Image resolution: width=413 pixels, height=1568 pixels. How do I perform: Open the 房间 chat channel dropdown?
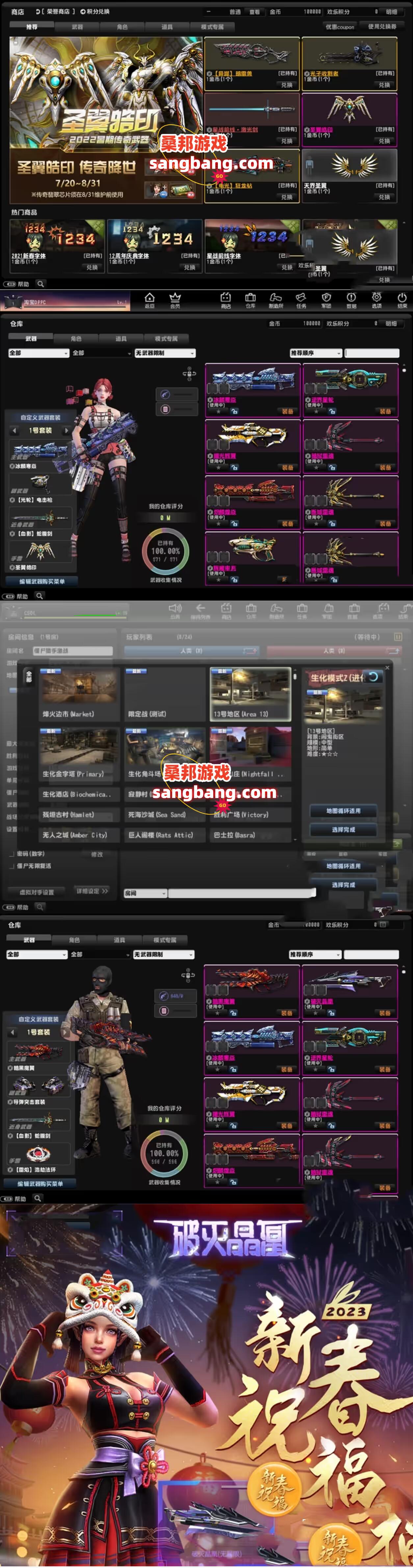(x=145, y=893)
